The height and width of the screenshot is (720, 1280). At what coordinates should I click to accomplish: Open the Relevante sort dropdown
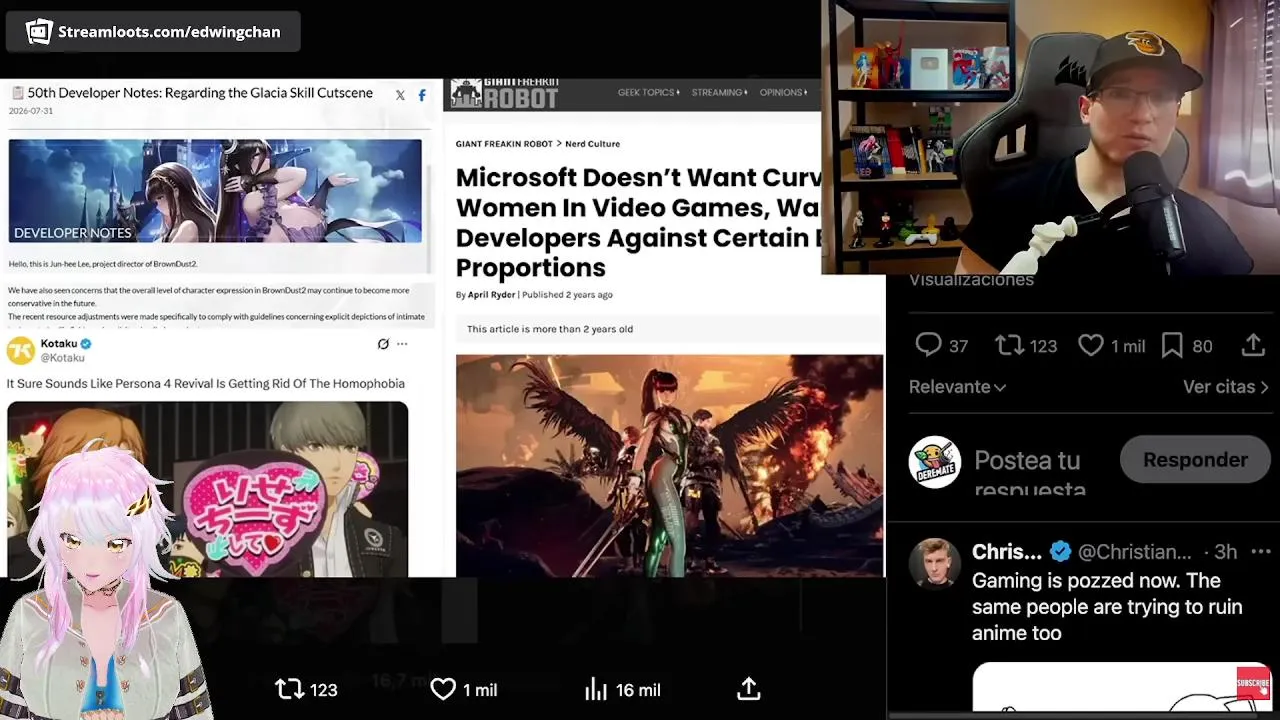[957, 387]
